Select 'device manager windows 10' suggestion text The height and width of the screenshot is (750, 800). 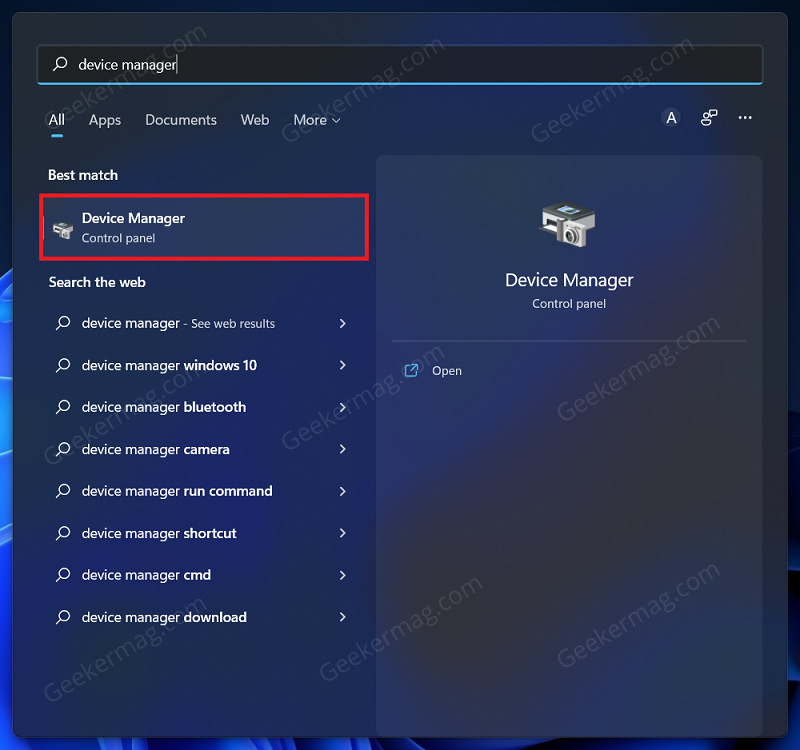pos(169,365)
